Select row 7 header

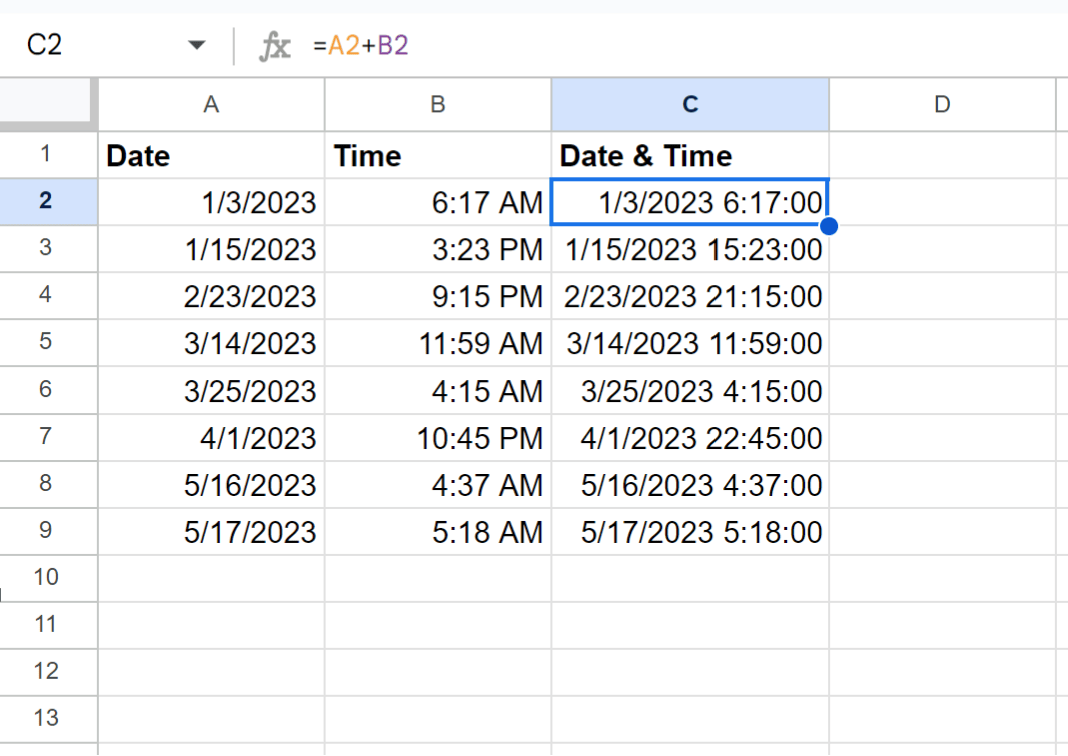46,437
